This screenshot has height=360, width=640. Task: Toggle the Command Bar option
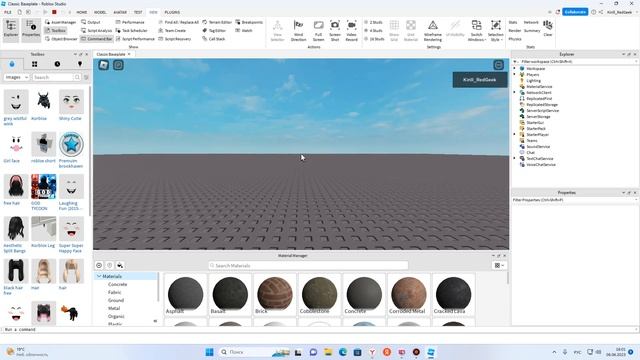[x=96, y=39]
